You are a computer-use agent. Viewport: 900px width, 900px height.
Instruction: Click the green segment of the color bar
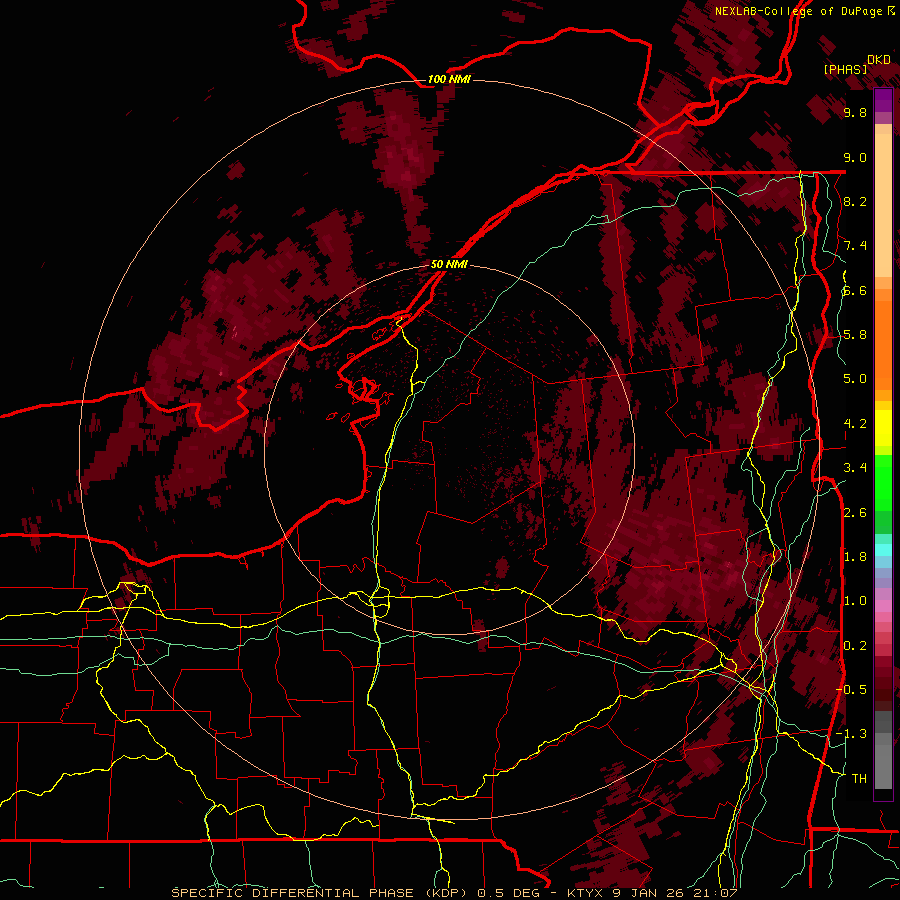click(883, 481)
